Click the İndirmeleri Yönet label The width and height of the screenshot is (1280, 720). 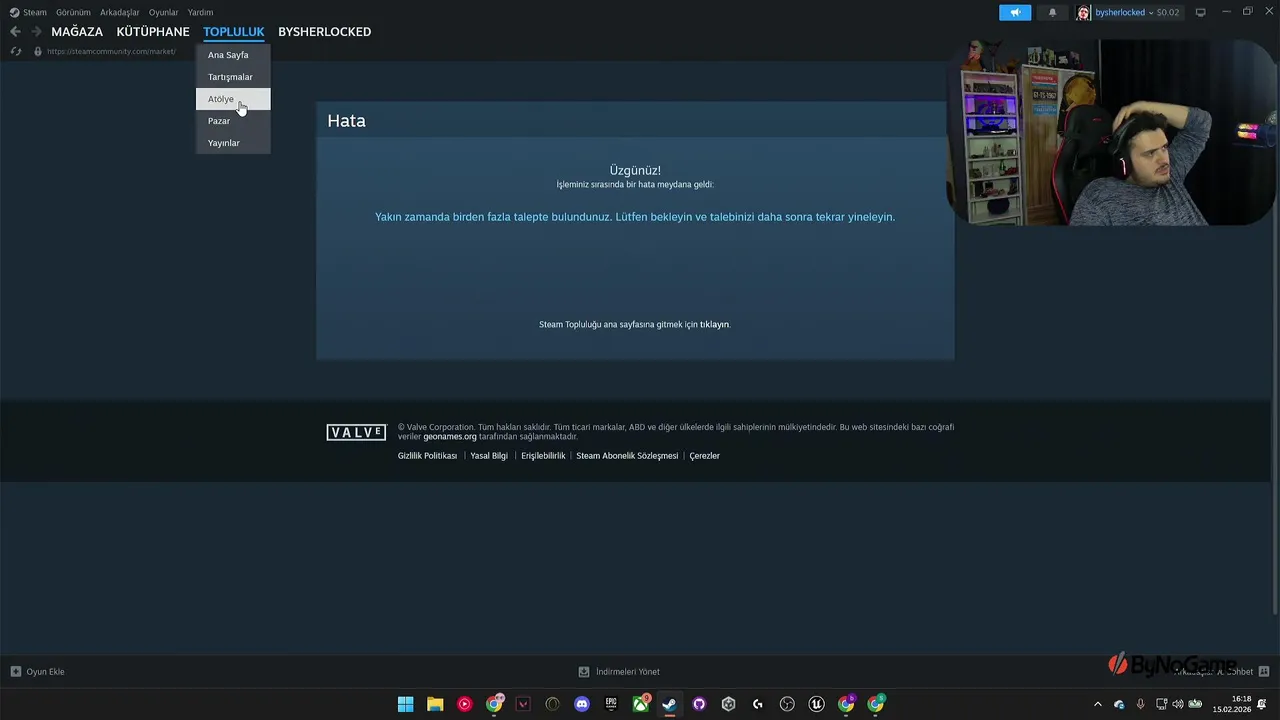click(x=628, y=672)
